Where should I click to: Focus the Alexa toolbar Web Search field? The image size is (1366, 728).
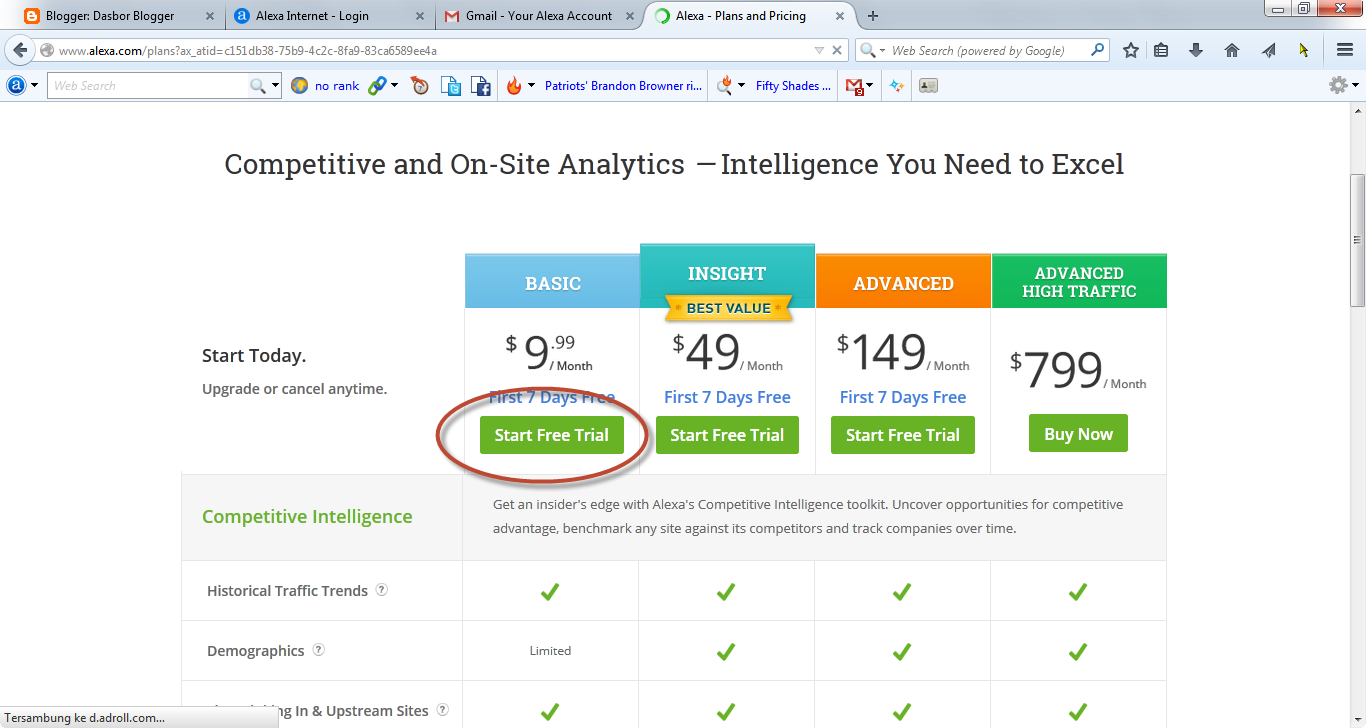pos(147,86)
